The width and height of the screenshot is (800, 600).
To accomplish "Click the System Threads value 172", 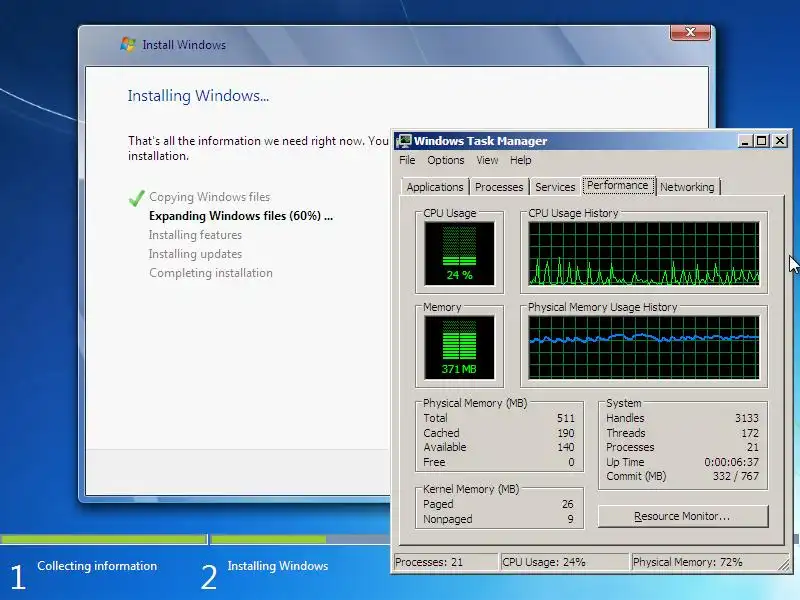I will pos(750,433).
